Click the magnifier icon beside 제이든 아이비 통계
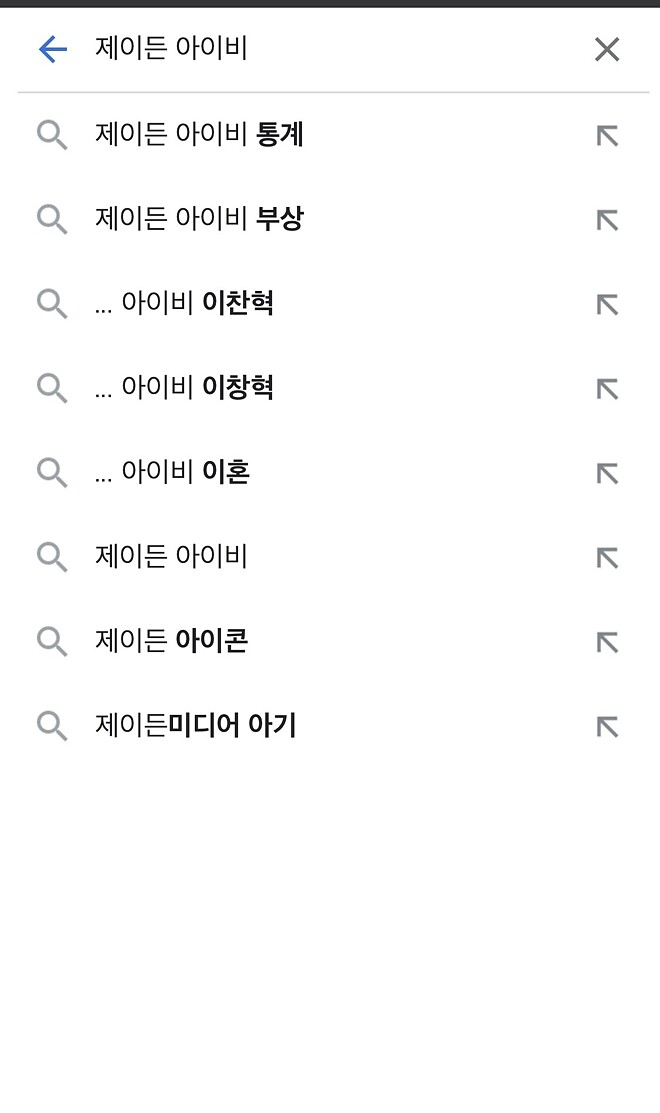 [x=52, y=135]
